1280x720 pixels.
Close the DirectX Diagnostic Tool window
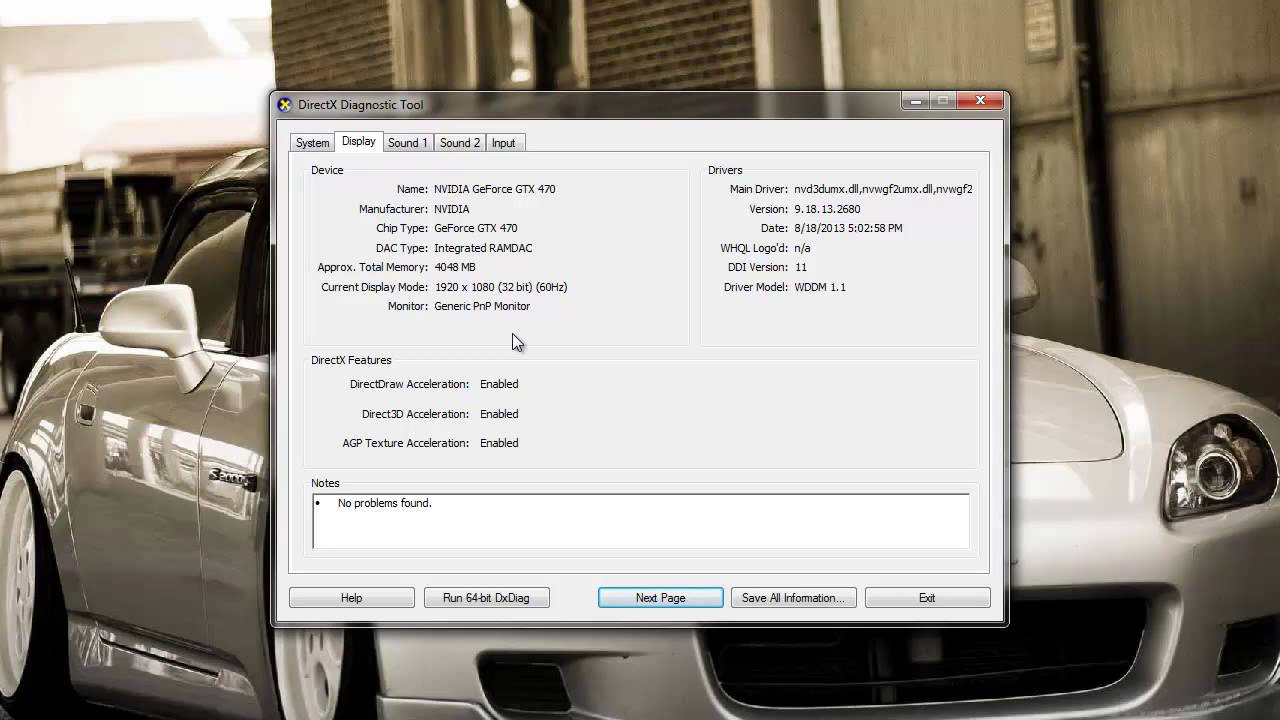coord(980,101)
